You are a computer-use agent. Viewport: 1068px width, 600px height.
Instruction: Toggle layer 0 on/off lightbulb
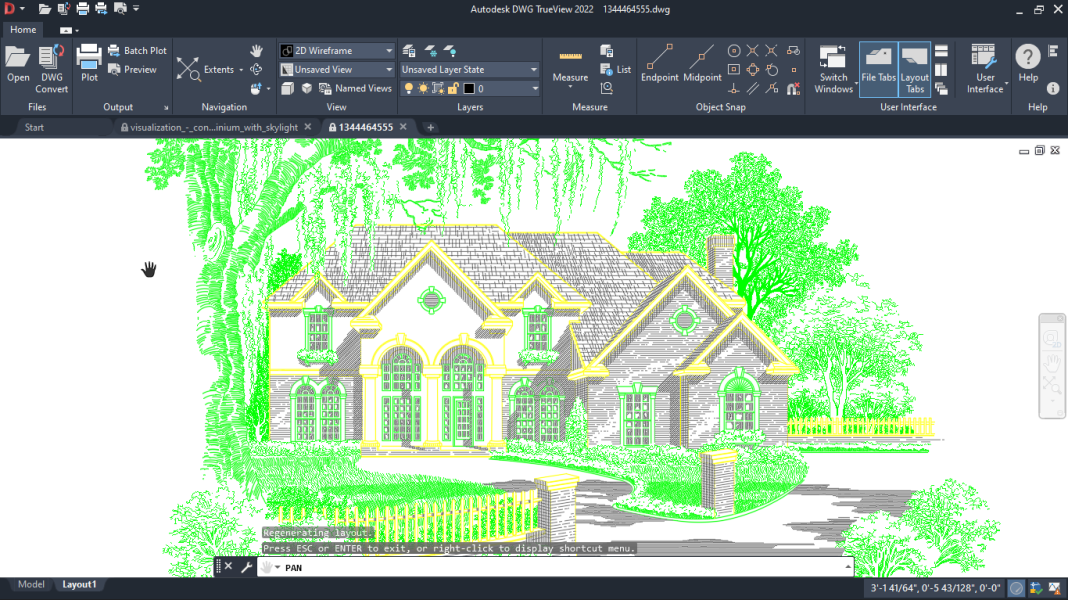point(408,89)
